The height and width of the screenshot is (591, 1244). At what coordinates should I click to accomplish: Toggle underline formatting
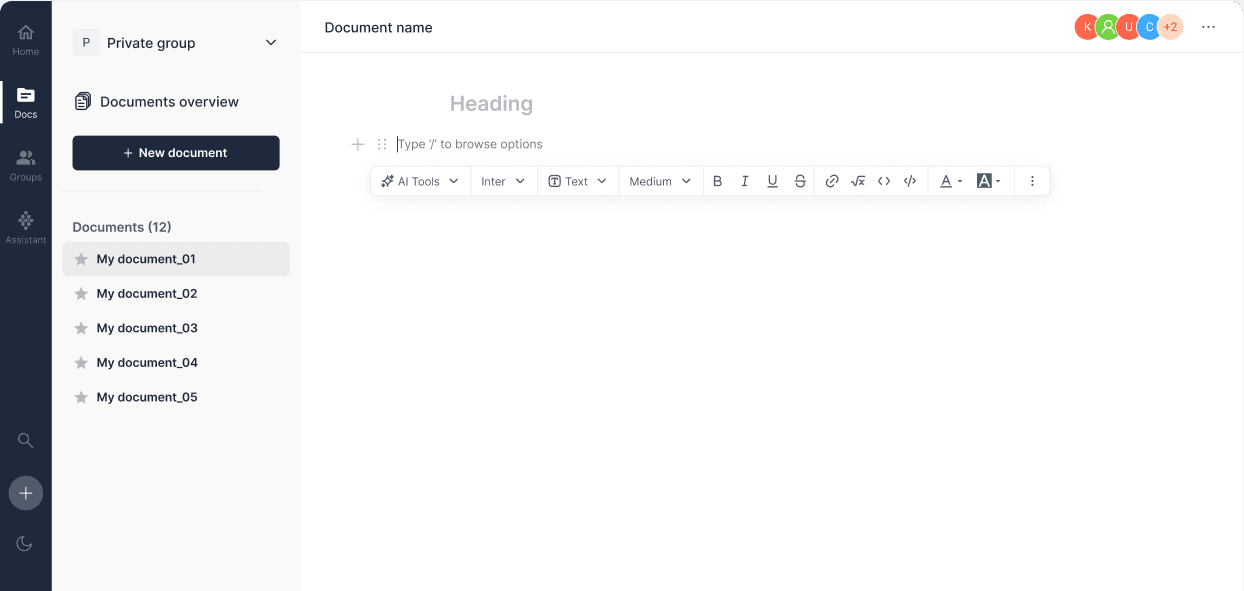[772, 181]
